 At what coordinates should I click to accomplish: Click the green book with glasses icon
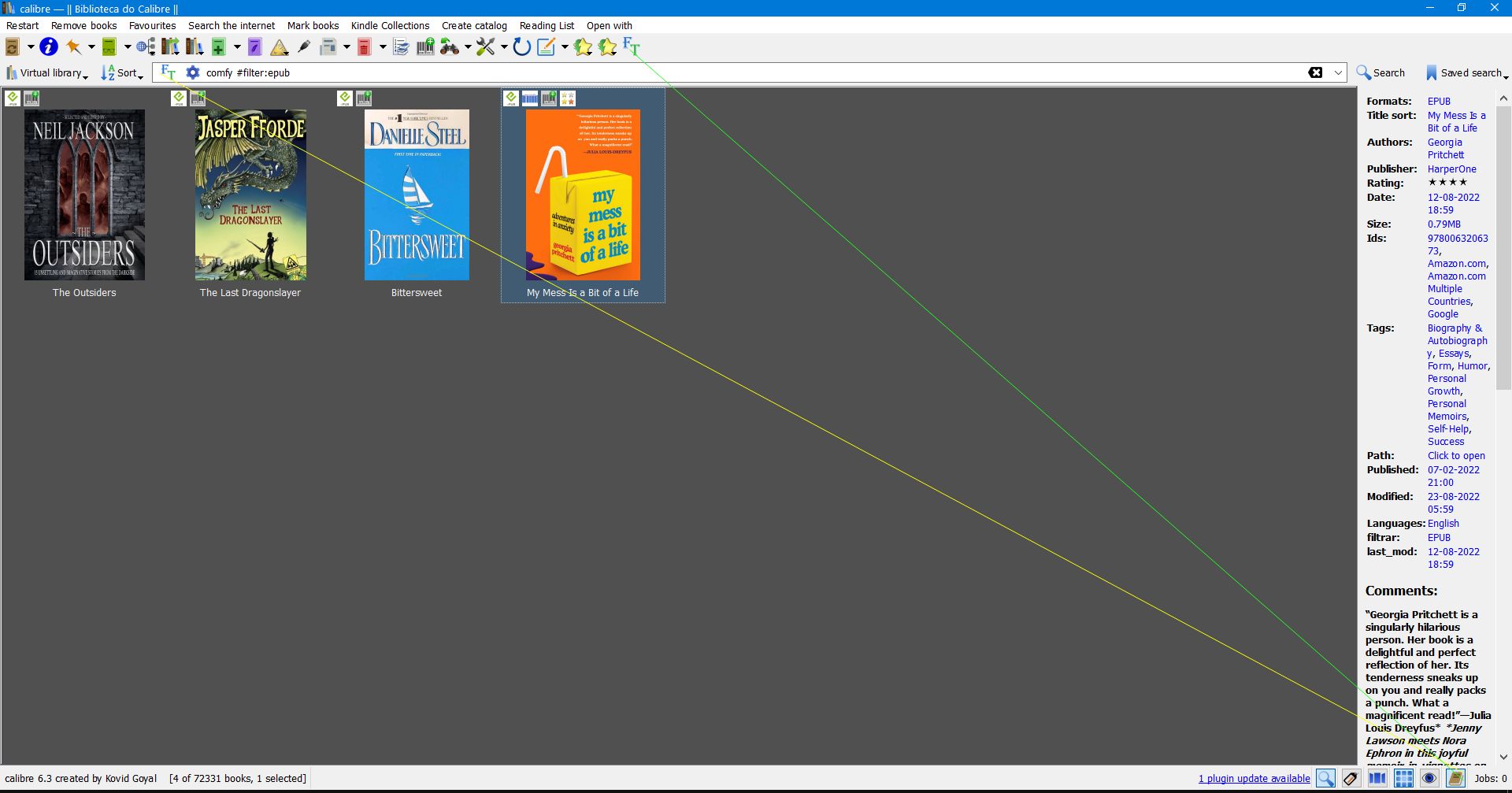click(x=109, y=47)
